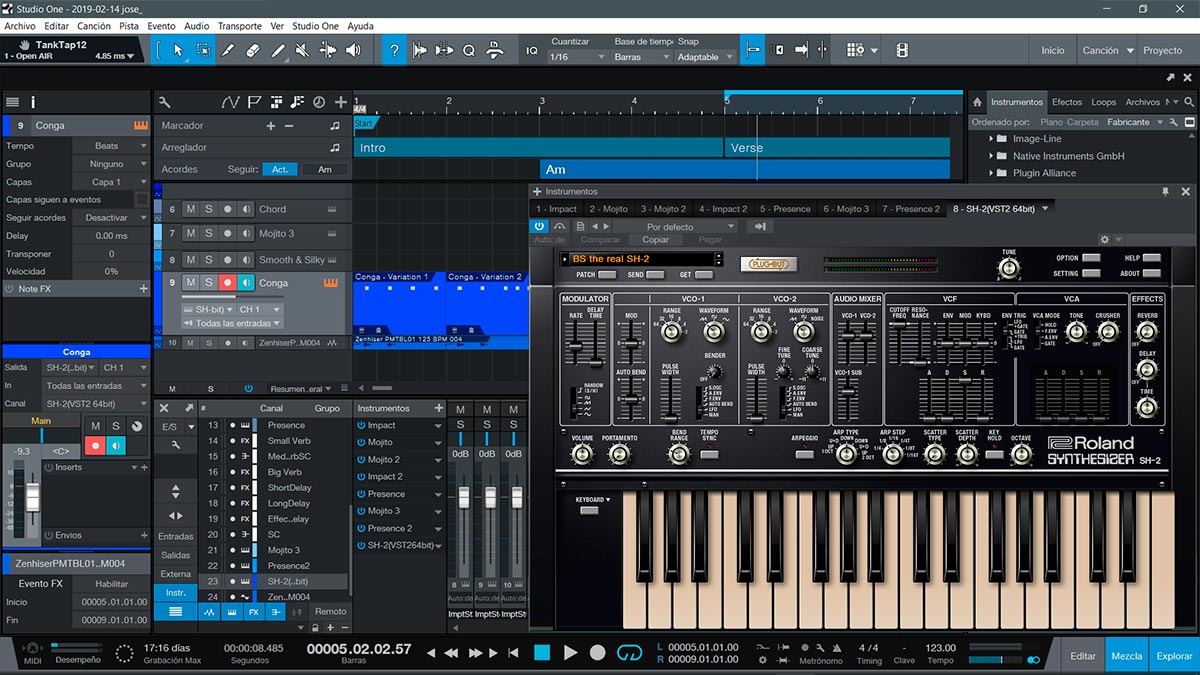1200x675 pixels.
Task: Select the Arrow tool in the toolbar
Action: (x=178, y=50)
